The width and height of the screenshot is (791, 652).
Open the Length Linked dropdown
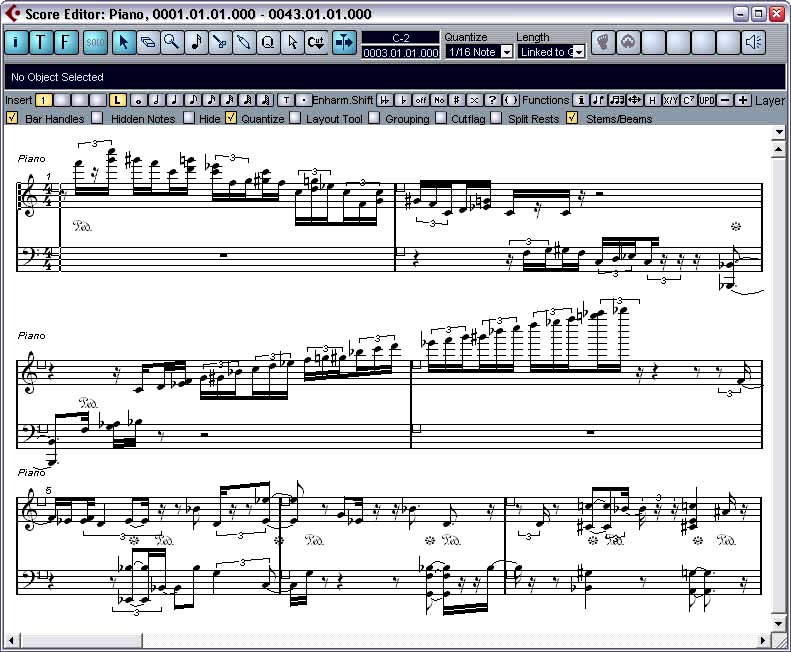point(578,52)
